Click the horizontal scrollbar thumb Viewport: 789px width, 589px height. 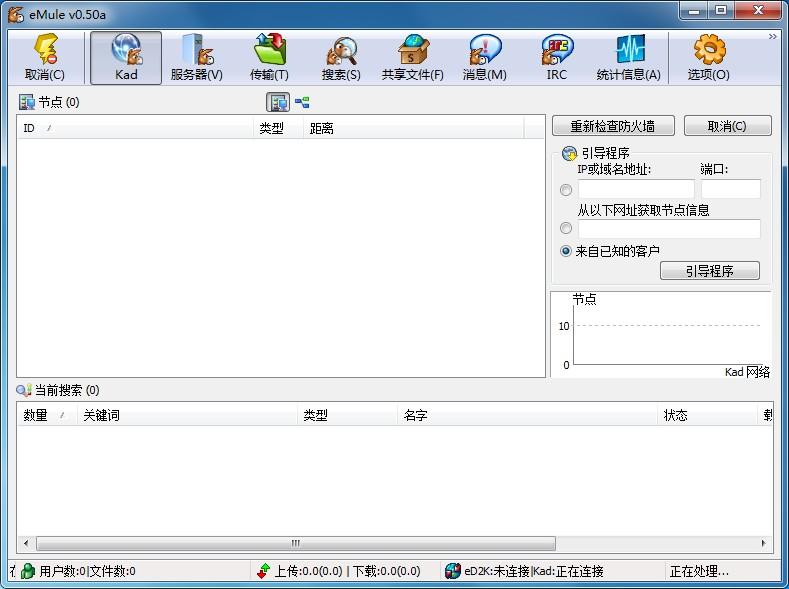pos(296,543)
